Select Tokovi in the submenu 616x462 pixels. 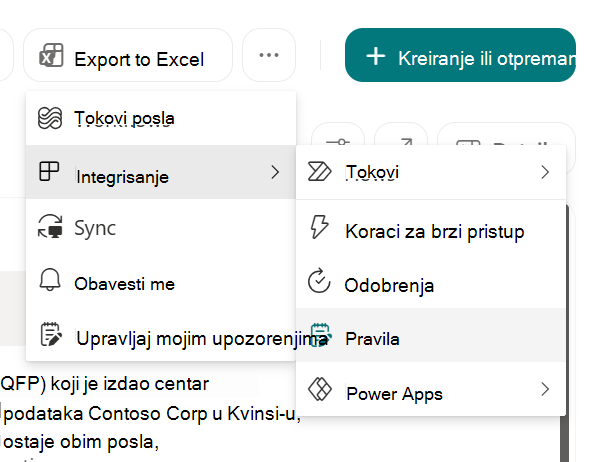[431, 172]
